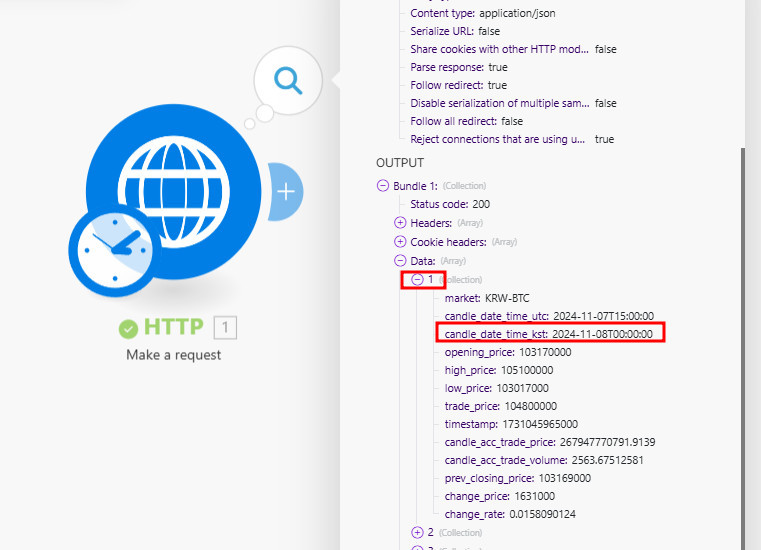Click the Status code 200 line
Viewport: 761px width, 550px height.
tap(450, 204)
